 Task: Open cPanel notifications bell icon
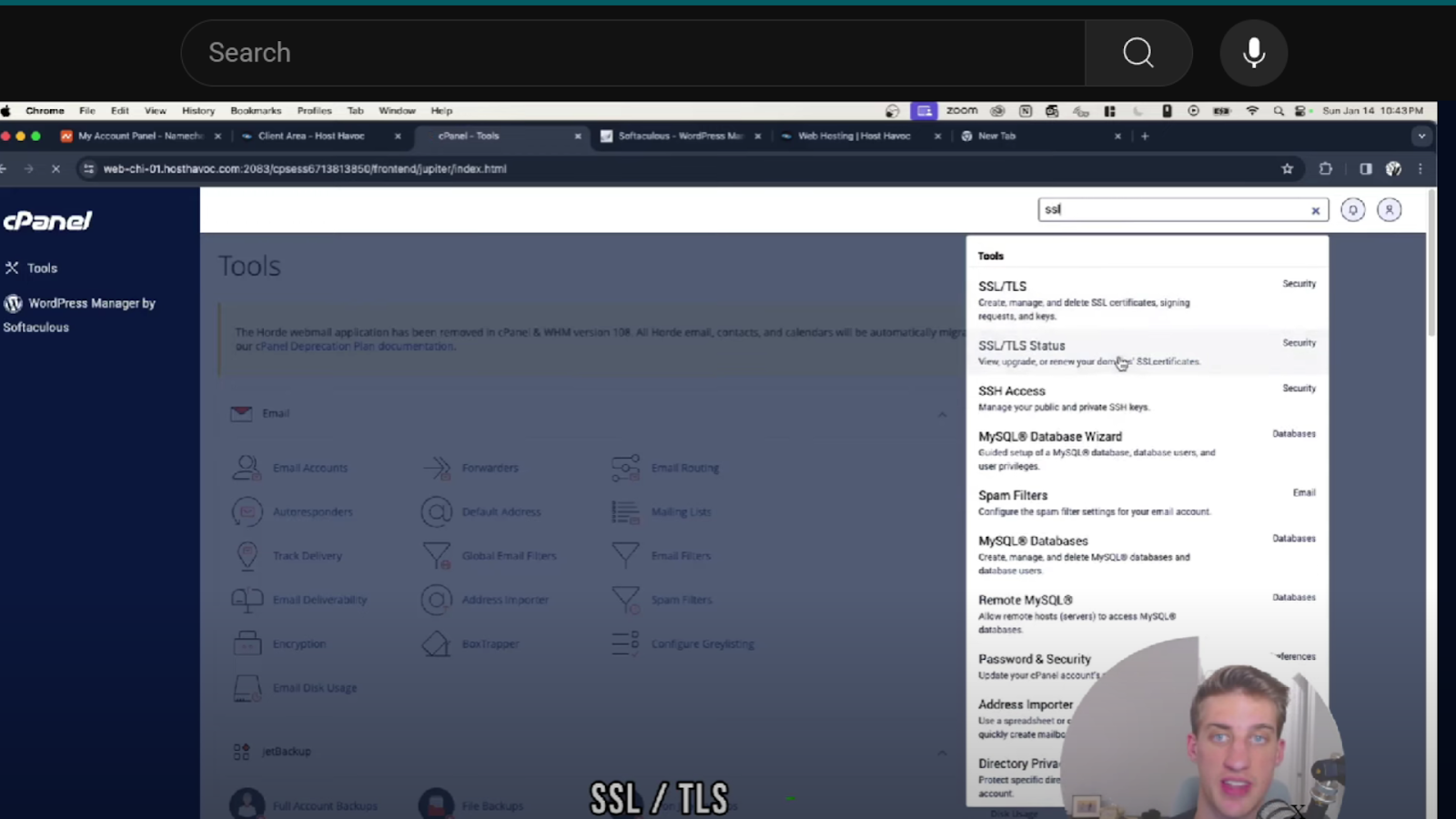click(1353, 210)
